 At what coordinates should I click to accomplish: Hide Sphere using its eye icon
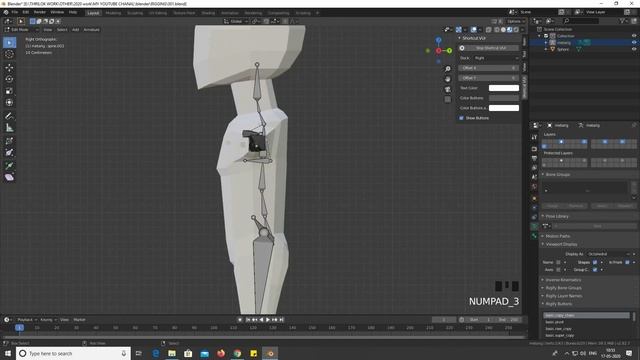click(634, 49)
